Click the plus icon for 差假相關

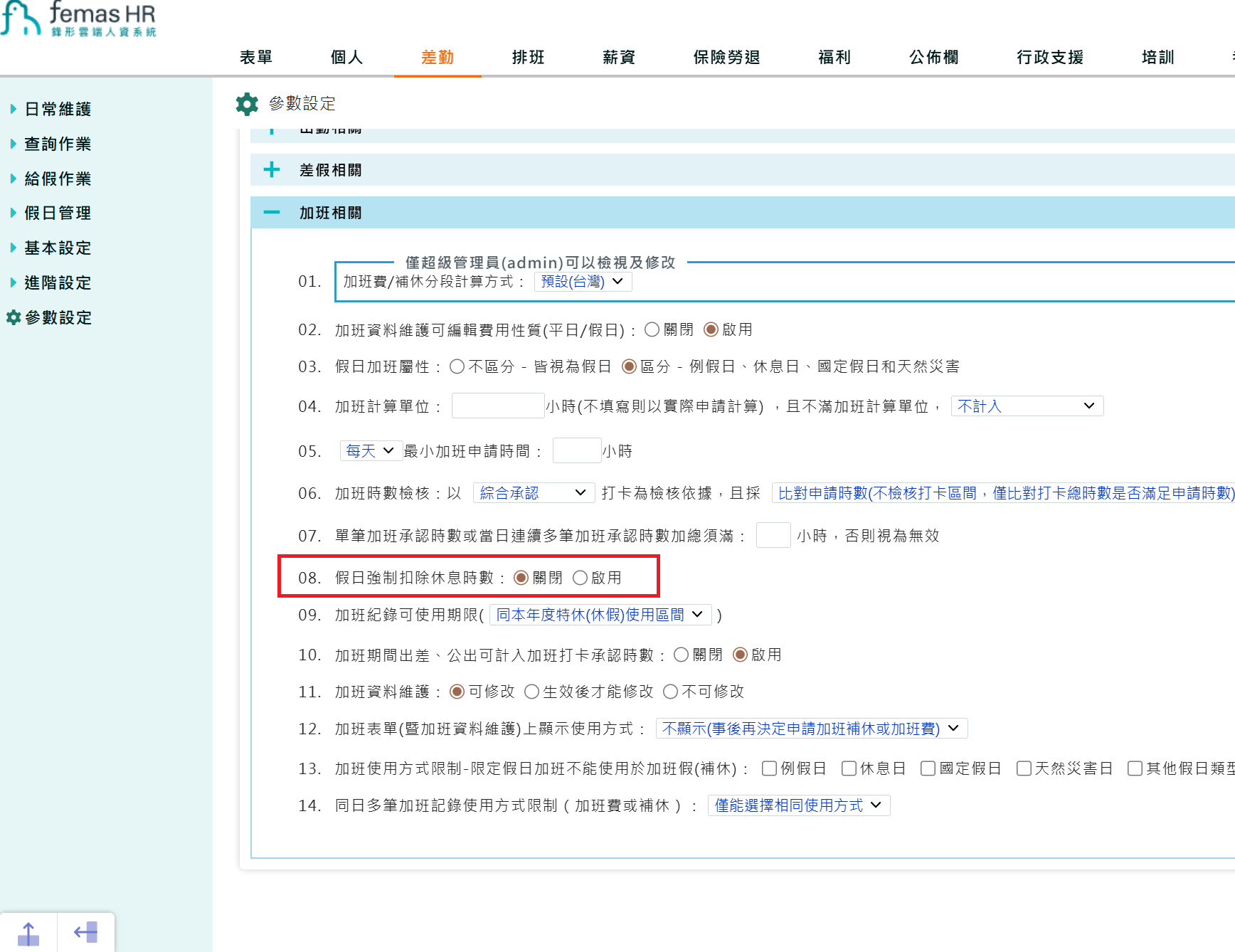[272, 170]
